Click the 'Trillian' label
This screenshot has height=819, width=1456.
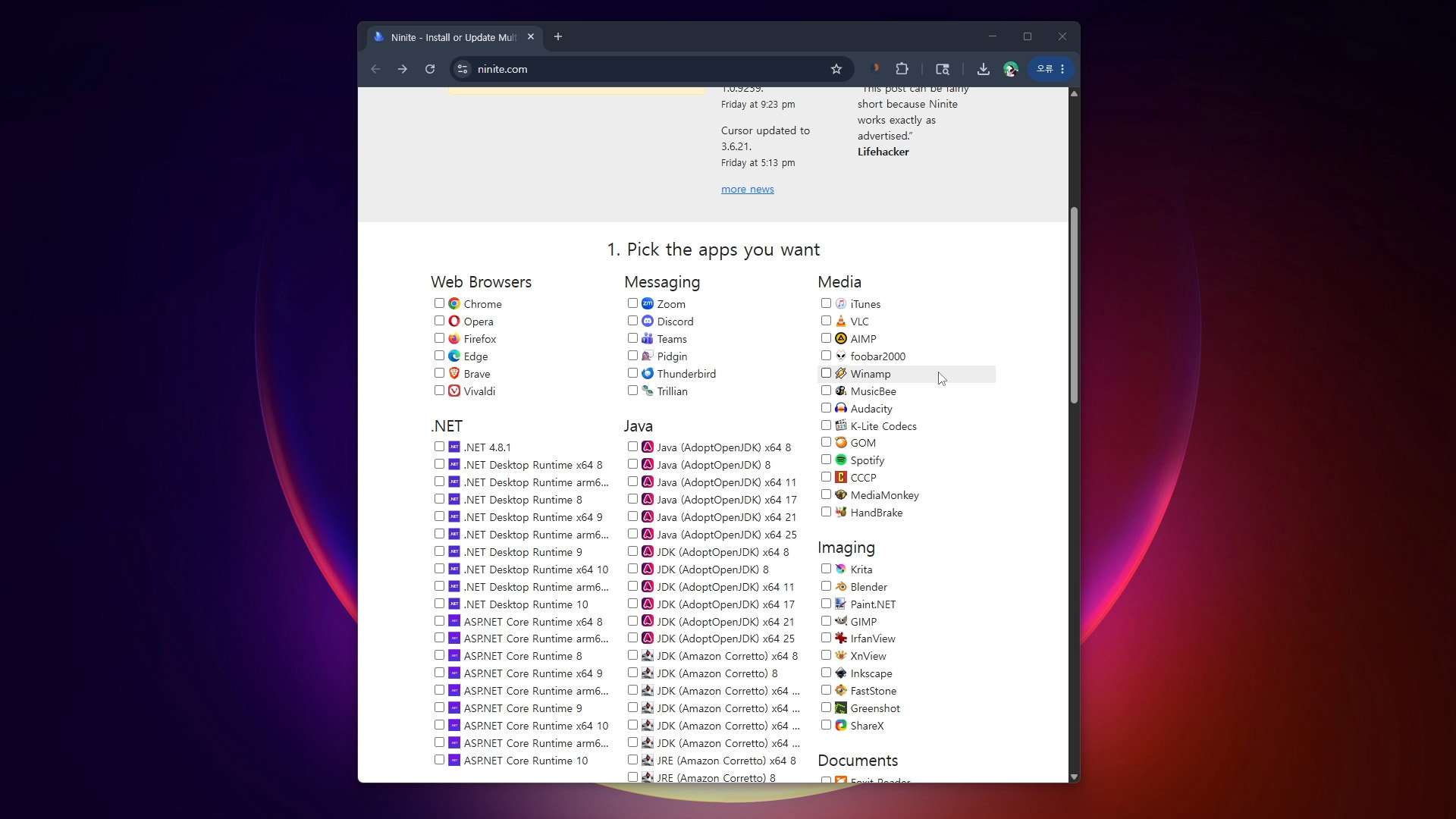[x=673, y=391]
